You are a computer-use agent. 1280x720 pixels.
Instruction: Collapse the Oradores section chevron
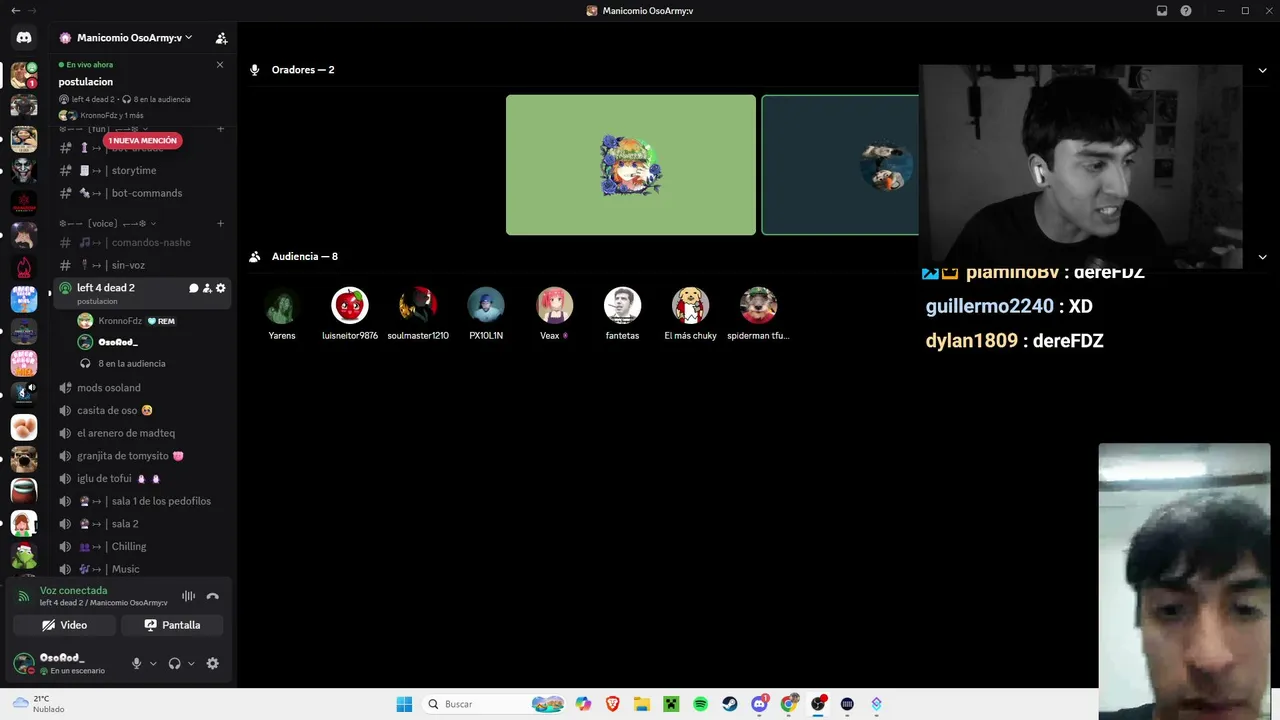tap(1262, 70)
